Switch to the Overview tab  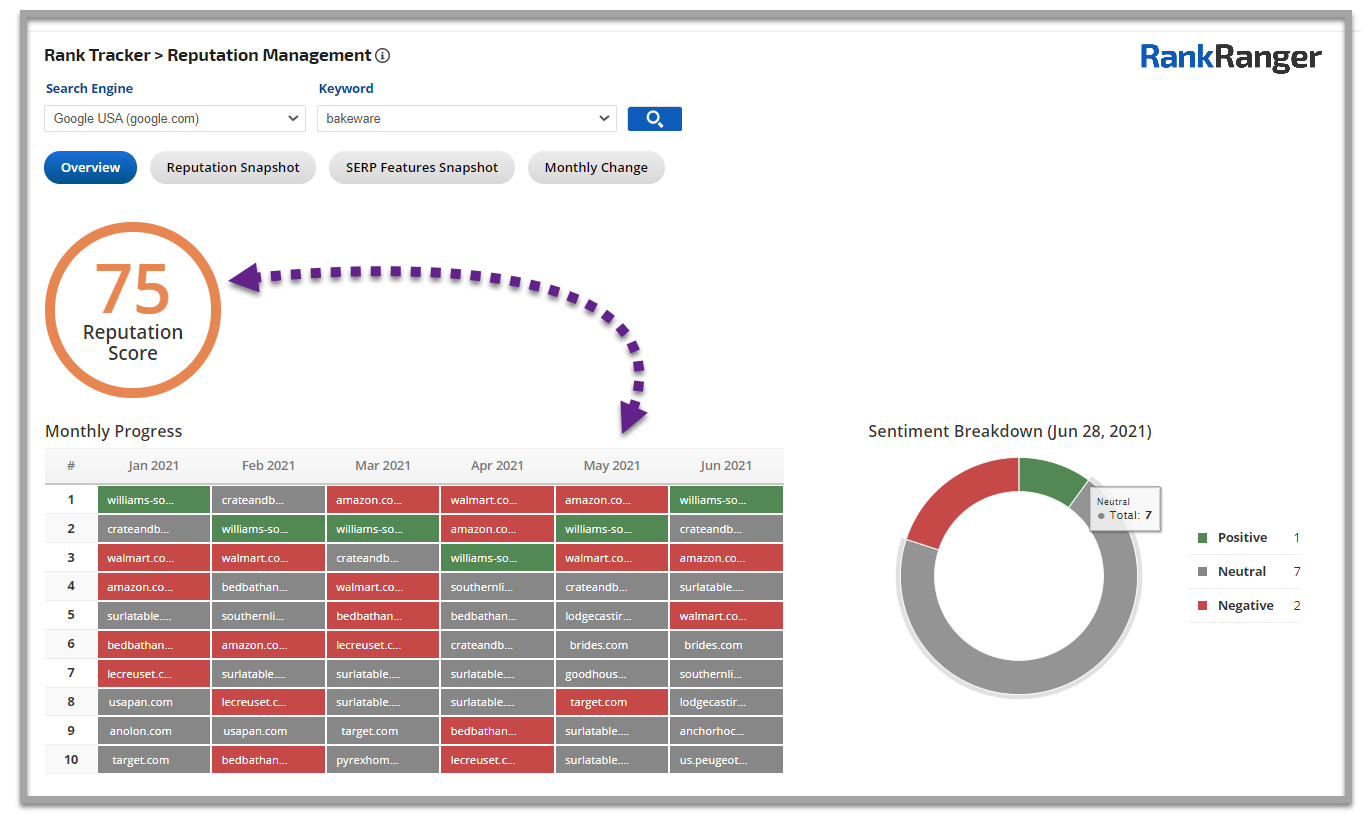(x=90, y=168)
